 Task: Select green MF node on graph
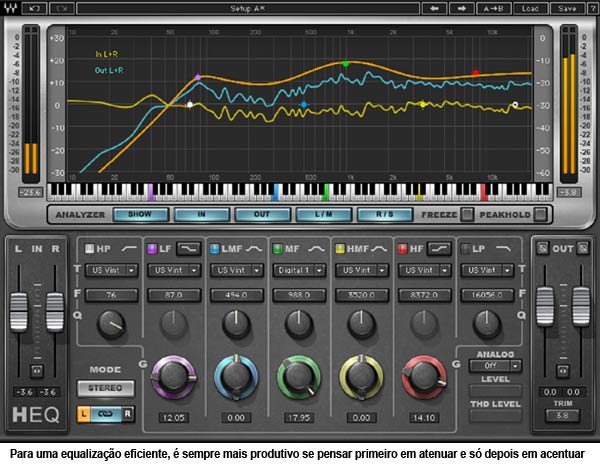point(346,64)
